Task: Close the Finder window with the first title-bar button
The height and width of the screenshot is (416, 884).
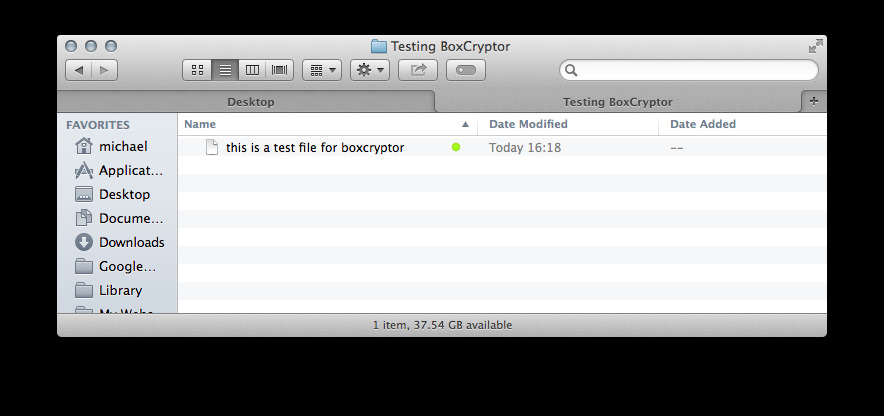Action: coord(70,46)
